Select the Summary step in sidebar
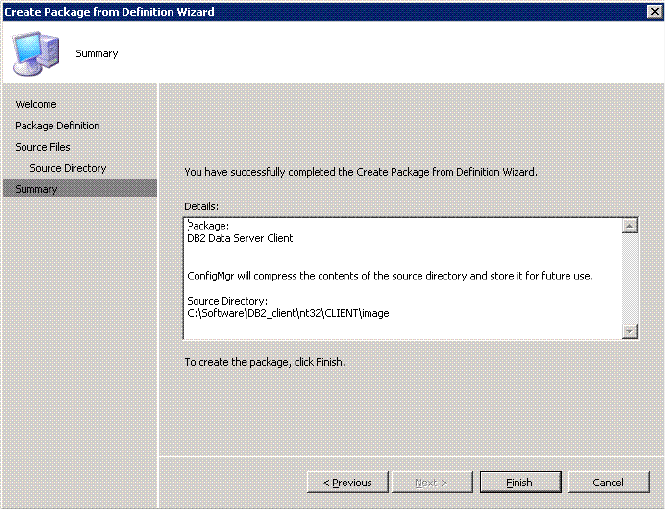This screenshot has width=665, height=509. click(x=36, y=189)
